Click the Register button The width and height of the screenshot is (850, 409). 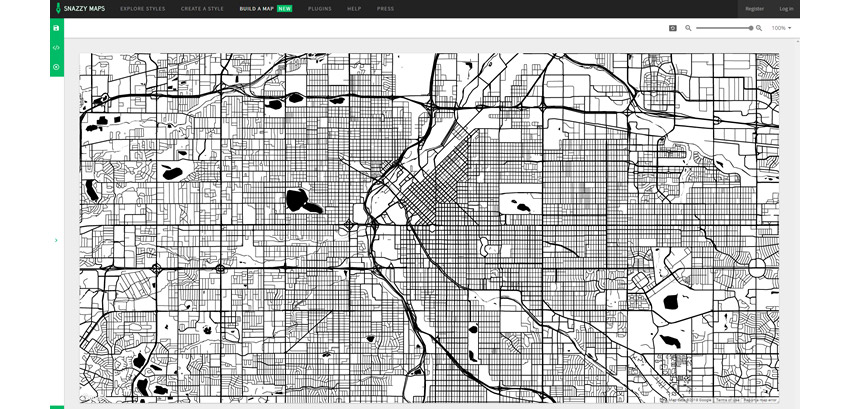755,8
